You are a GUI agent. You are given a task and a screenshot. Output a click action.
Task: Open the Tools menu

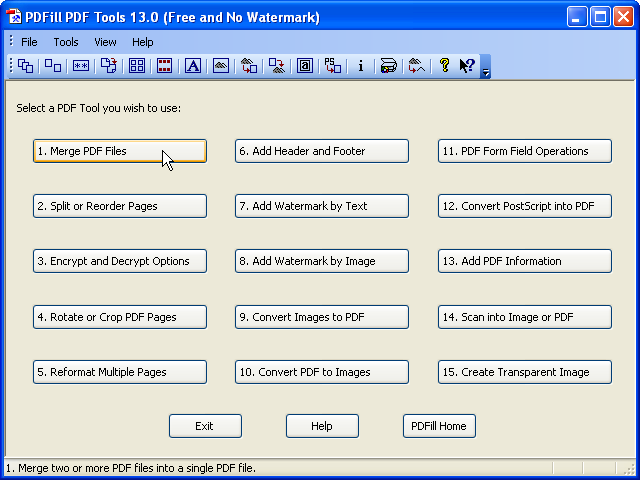66,42
